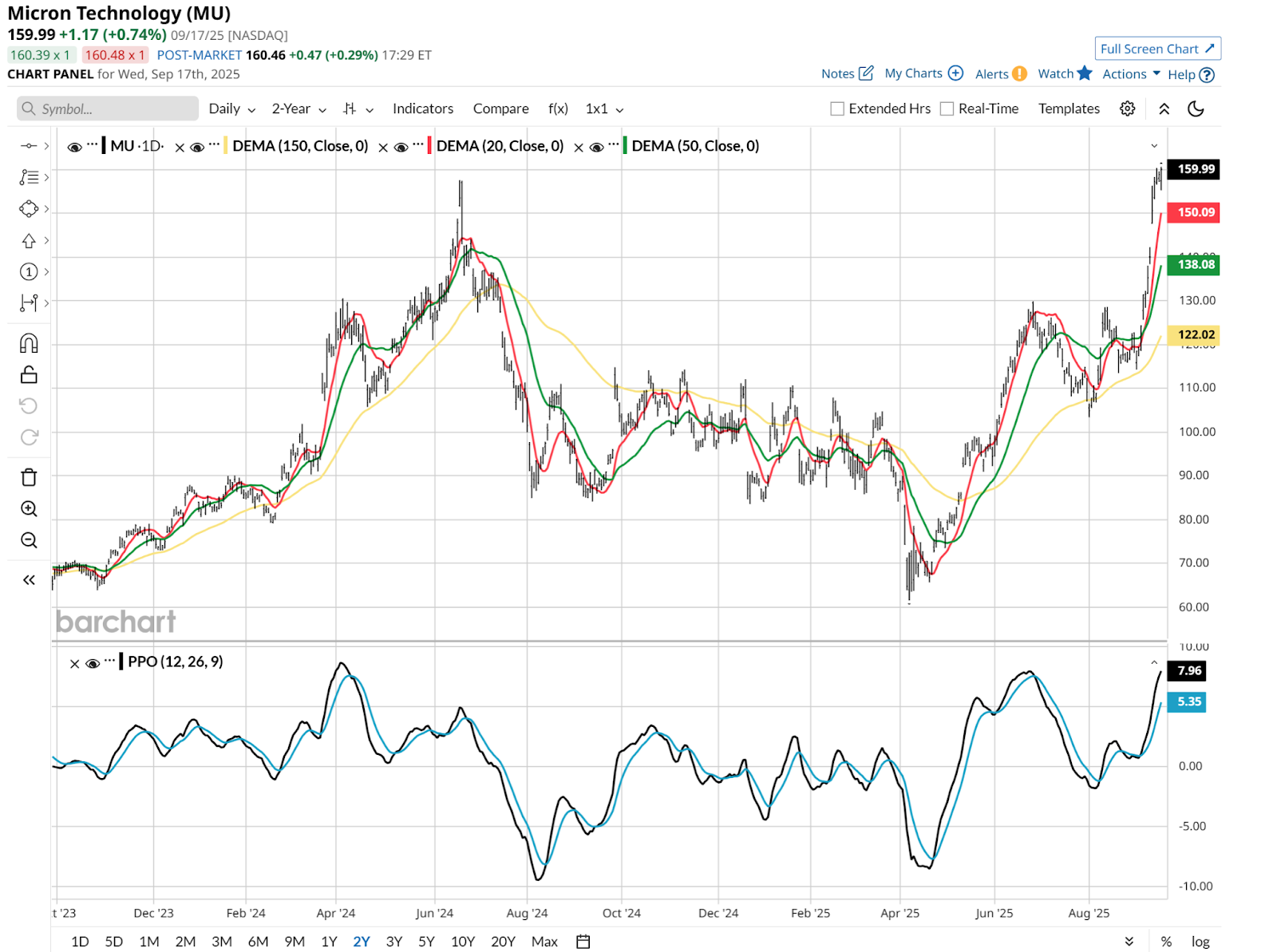Hide the DEMA 20 line

click(401, 147)
